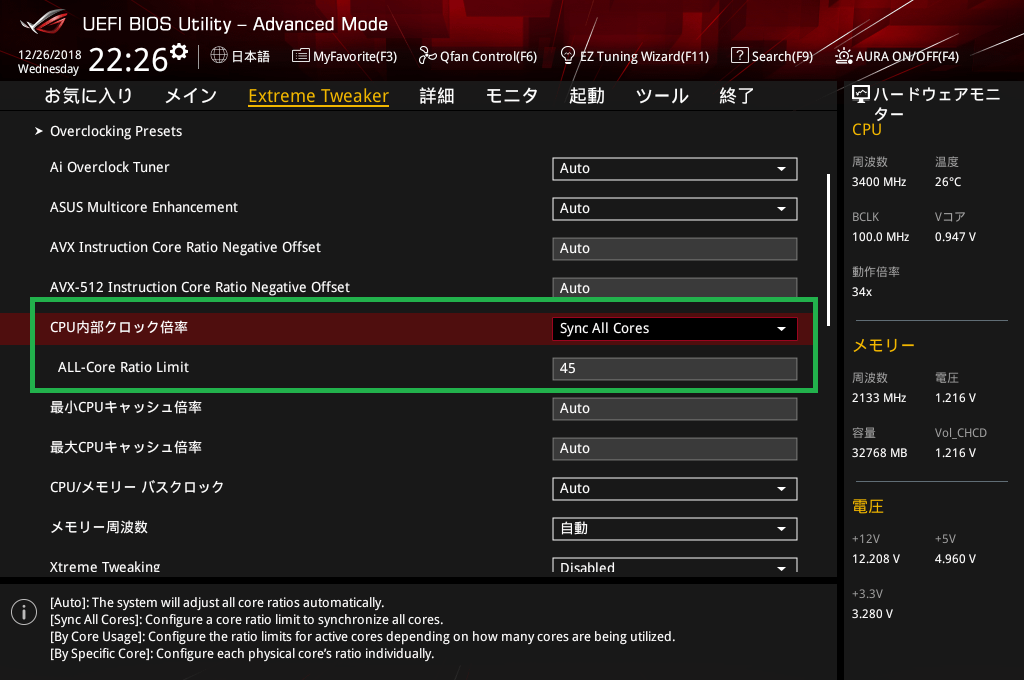This screenshot has width=1024, height=680.
Task: Switch to 起動 tab
Action: pos(586,96)
